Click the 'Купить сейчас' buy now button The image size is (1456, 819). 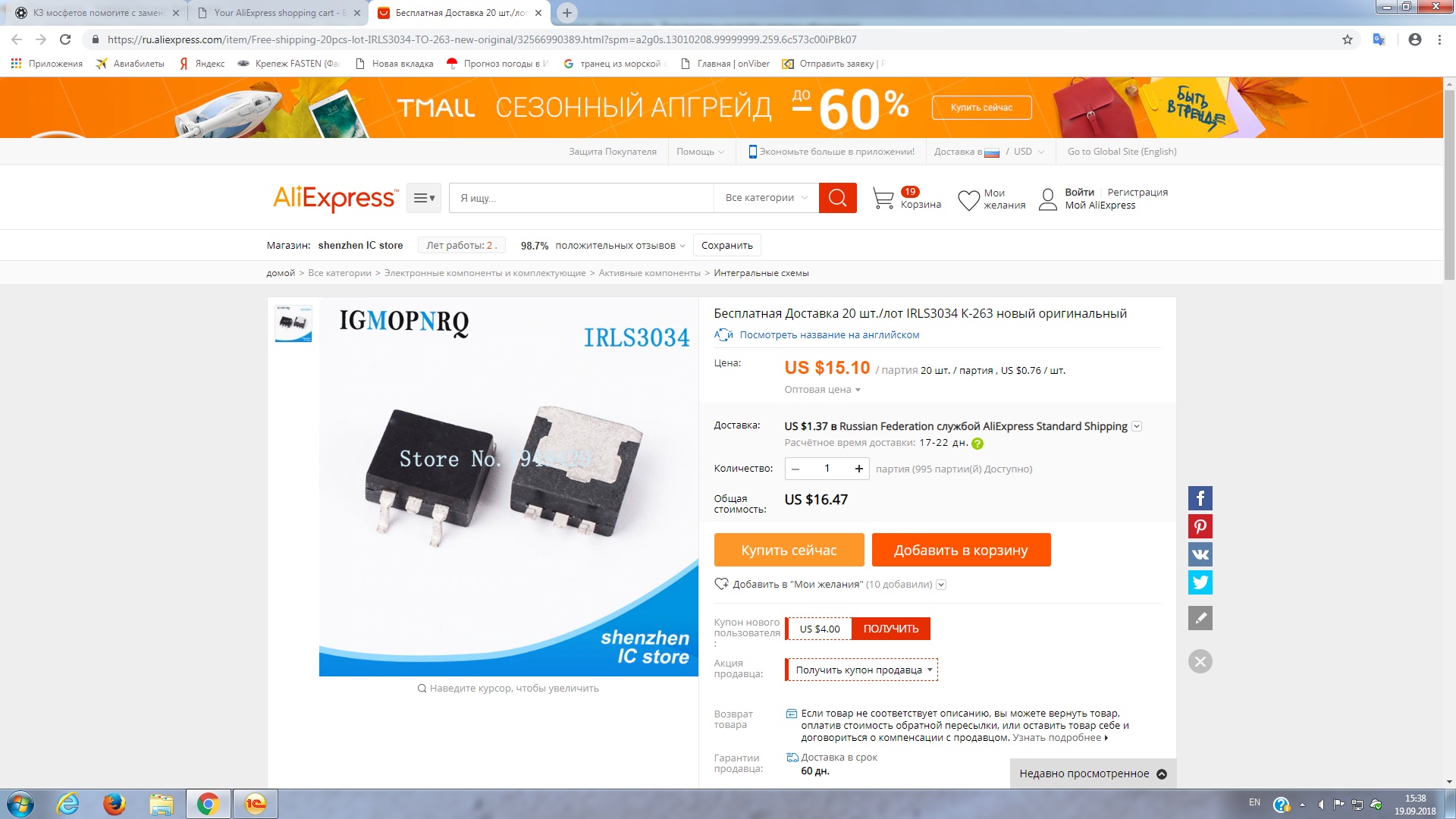[x=789, y=550]
